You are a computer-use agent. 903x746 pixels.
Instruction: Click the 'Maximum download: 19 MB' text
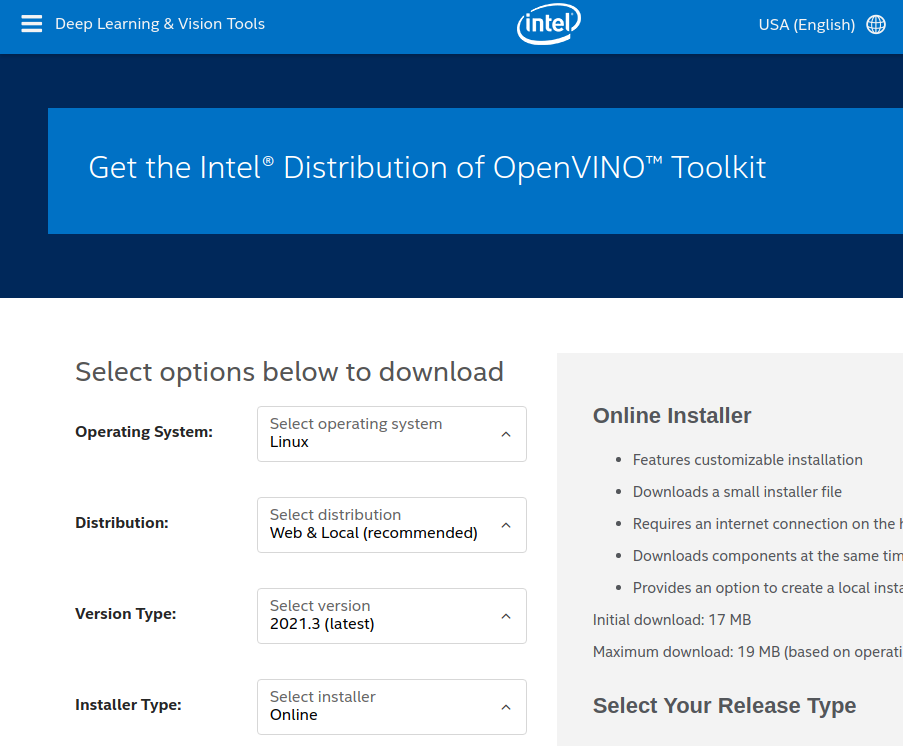(748, 652)
